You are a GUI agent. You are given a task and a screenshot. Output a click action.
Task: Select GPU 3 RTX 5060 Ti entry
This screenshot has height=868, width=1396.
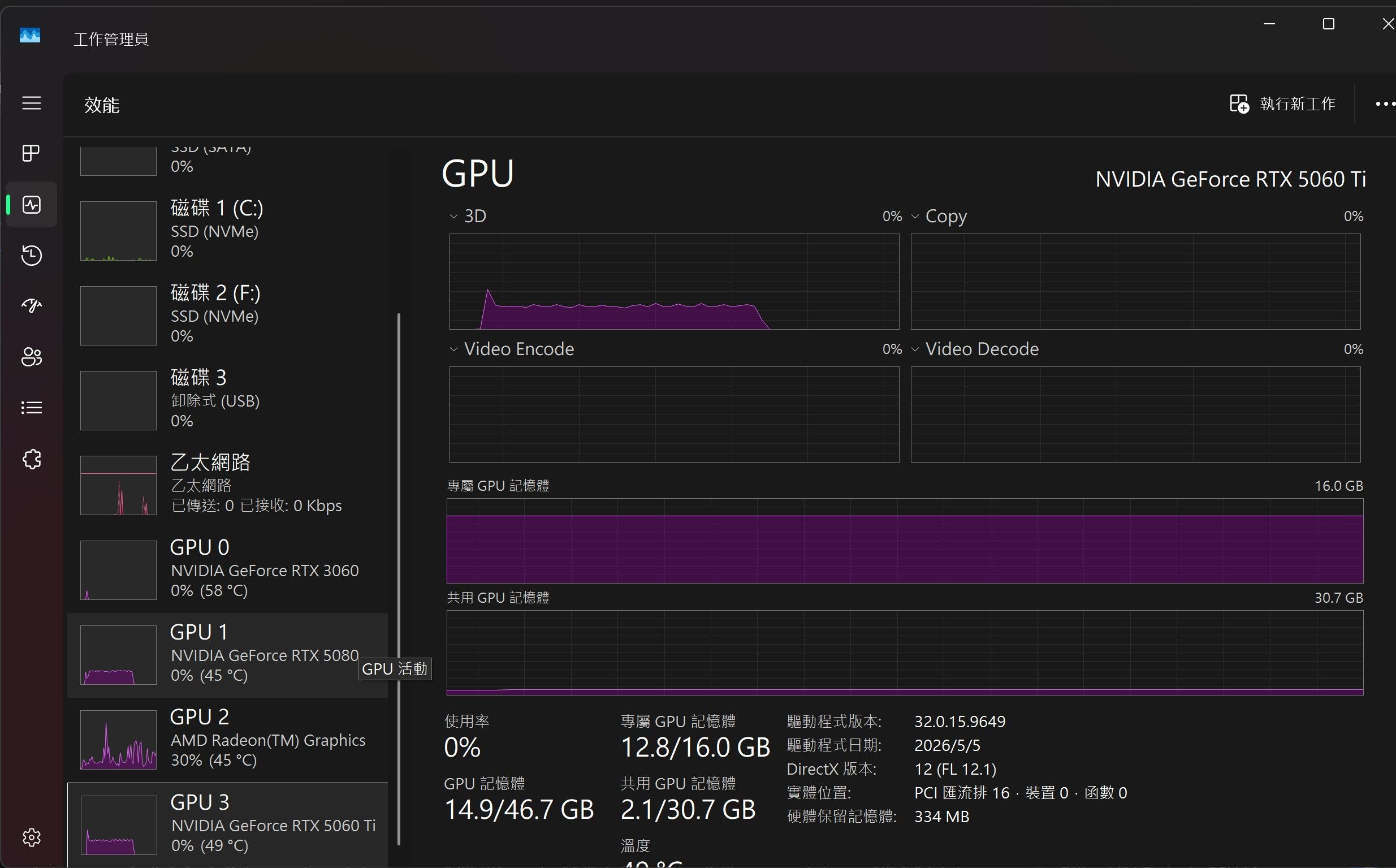[x=228, y=825]
